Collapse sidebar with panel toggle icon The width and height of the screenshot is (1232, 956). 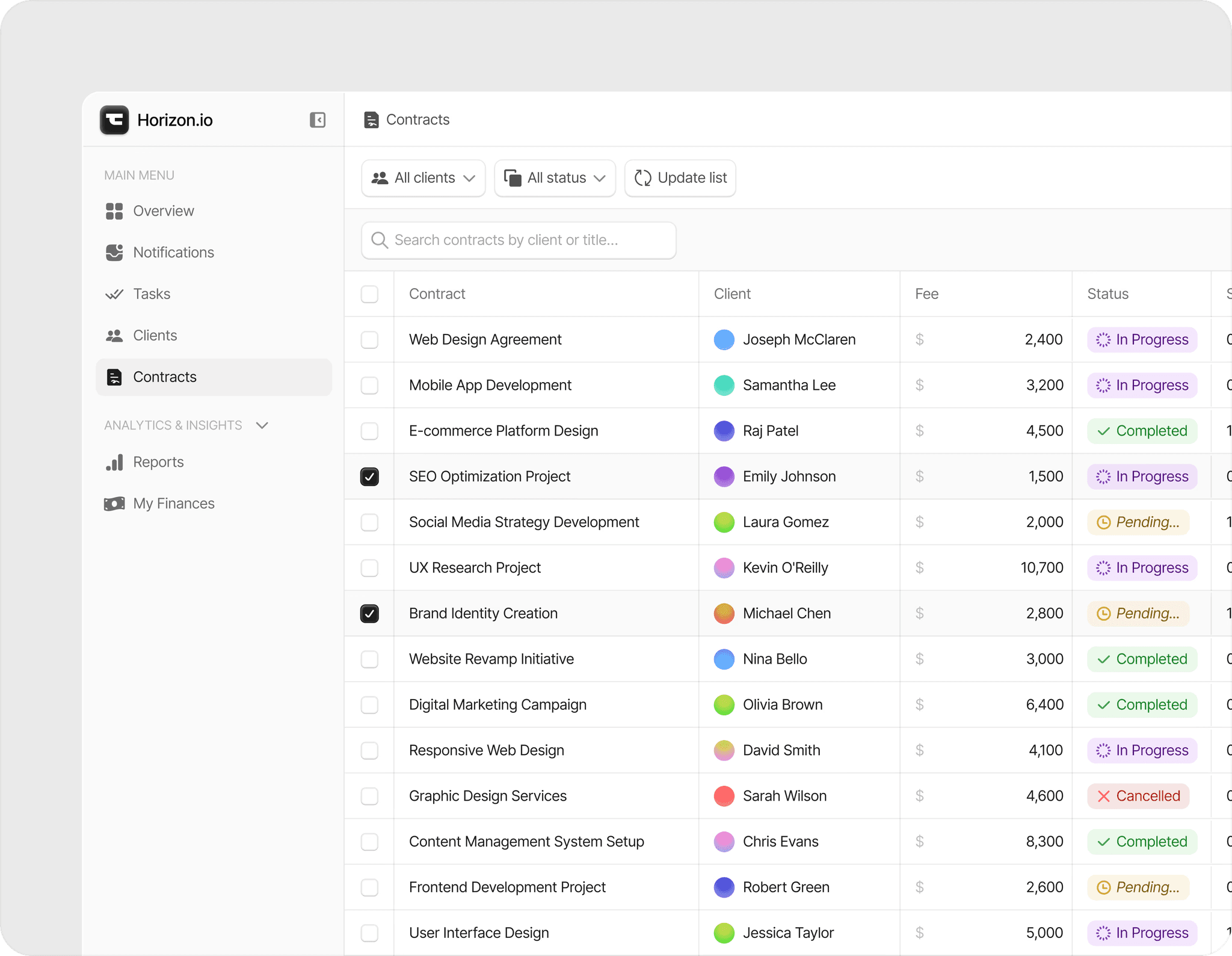[x=318, y=120]
